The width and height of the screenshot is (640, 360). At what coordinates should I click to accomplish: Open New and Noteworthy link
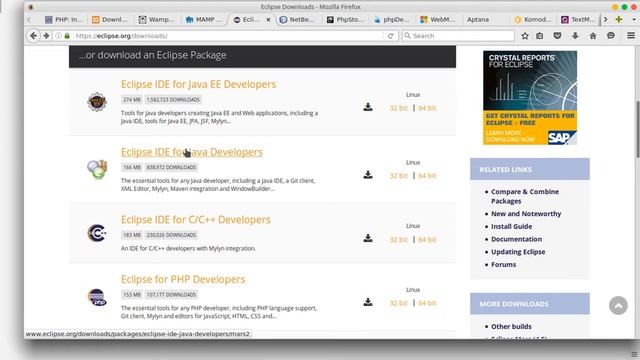[526, 214]
